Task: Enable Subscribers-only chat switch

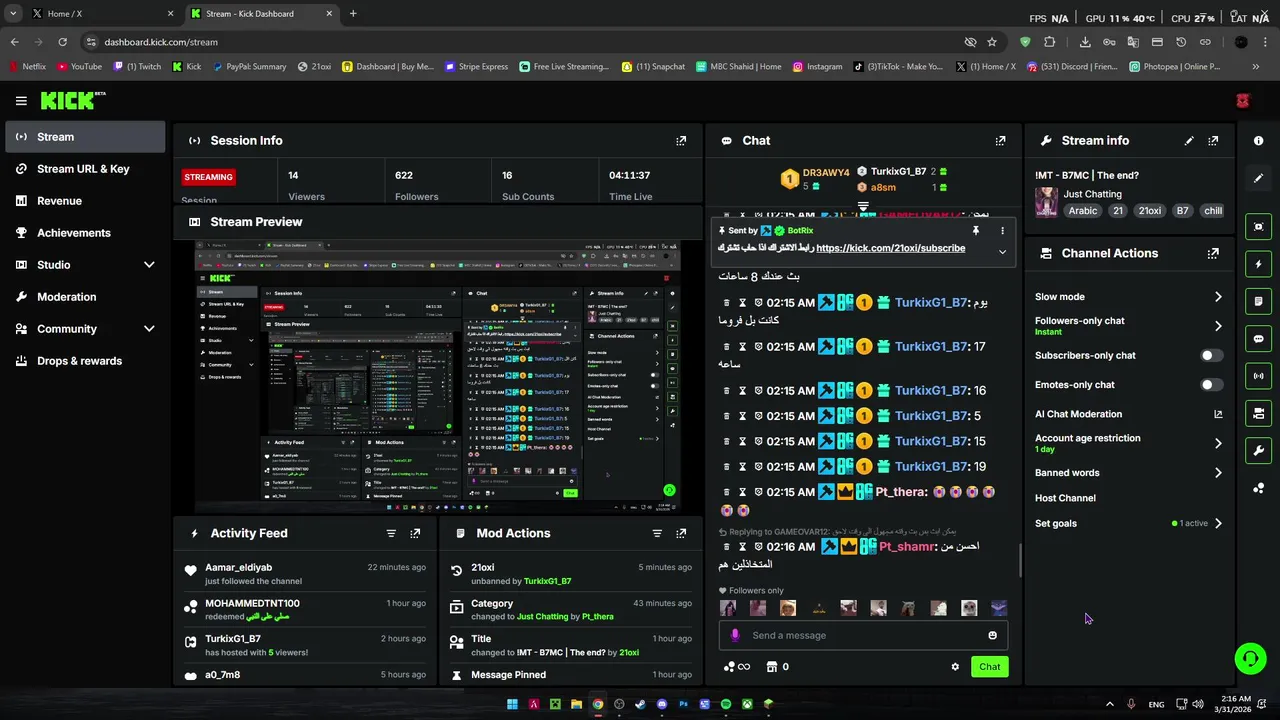Action: tap(1211, 355)
